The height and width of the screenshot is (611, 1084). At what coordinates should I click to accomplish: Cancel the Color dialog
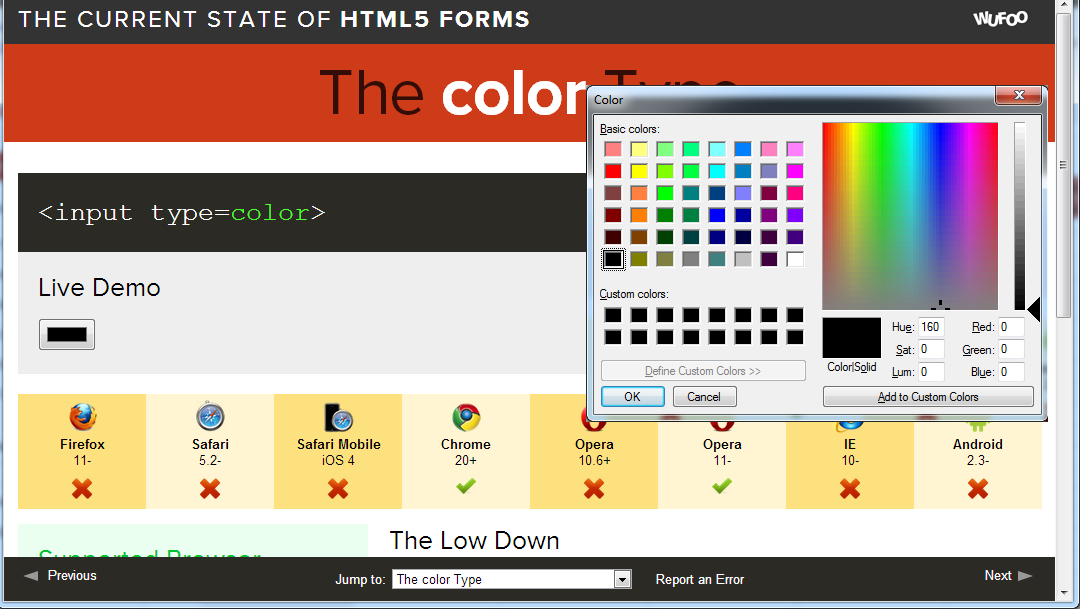(704, 397)
